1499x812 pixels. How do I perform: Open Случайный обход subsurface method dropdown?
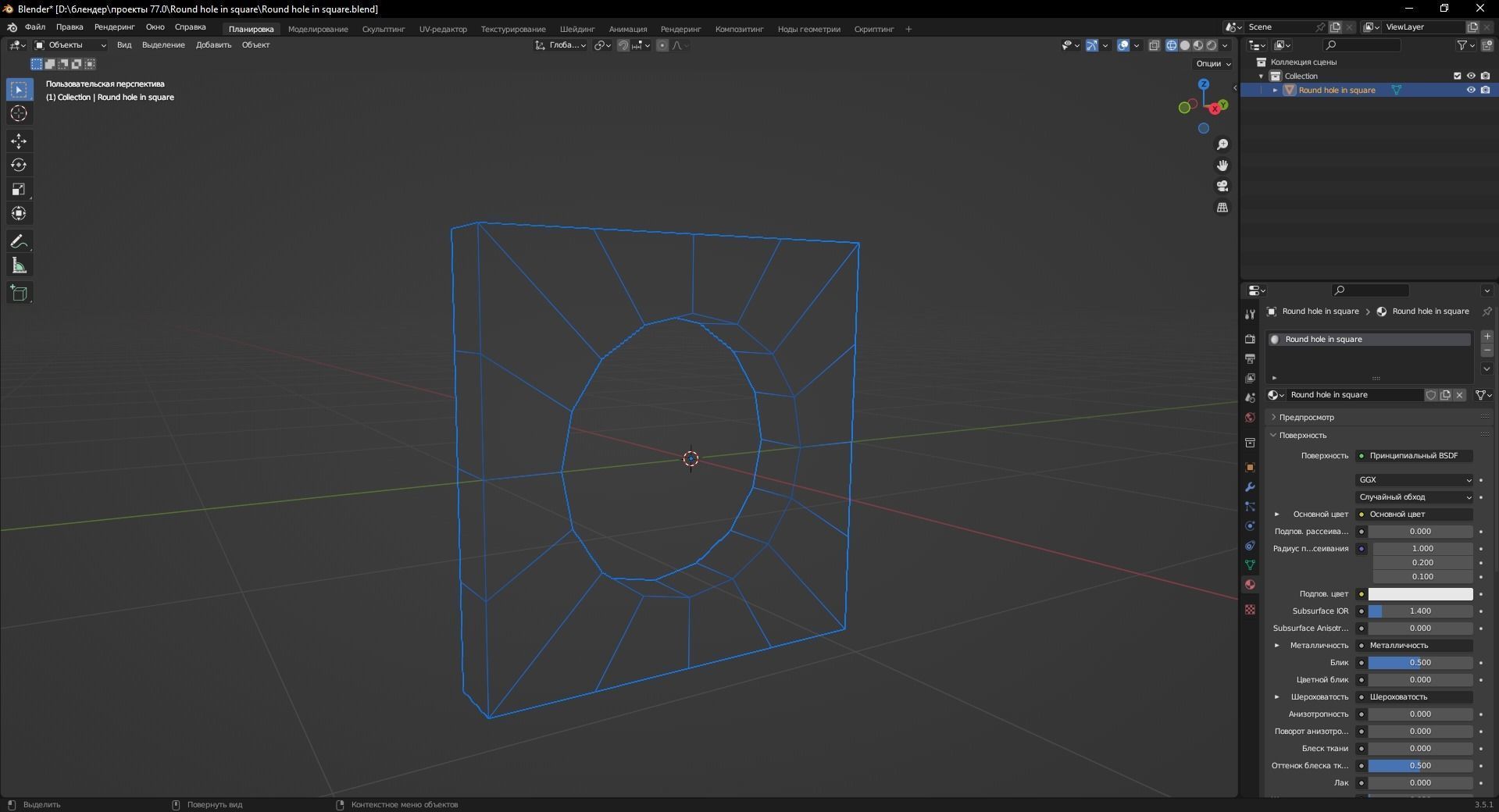coord(1414,497)
